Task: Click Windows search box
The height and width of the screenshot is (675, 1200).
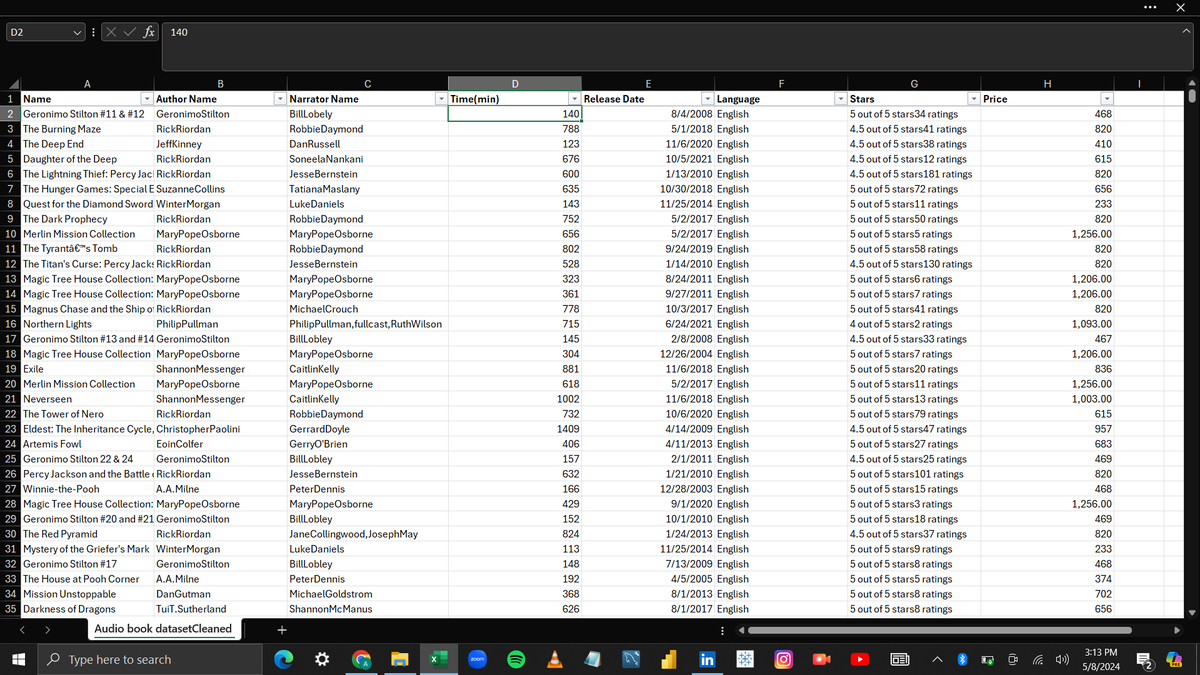Action: pos(148,660)
